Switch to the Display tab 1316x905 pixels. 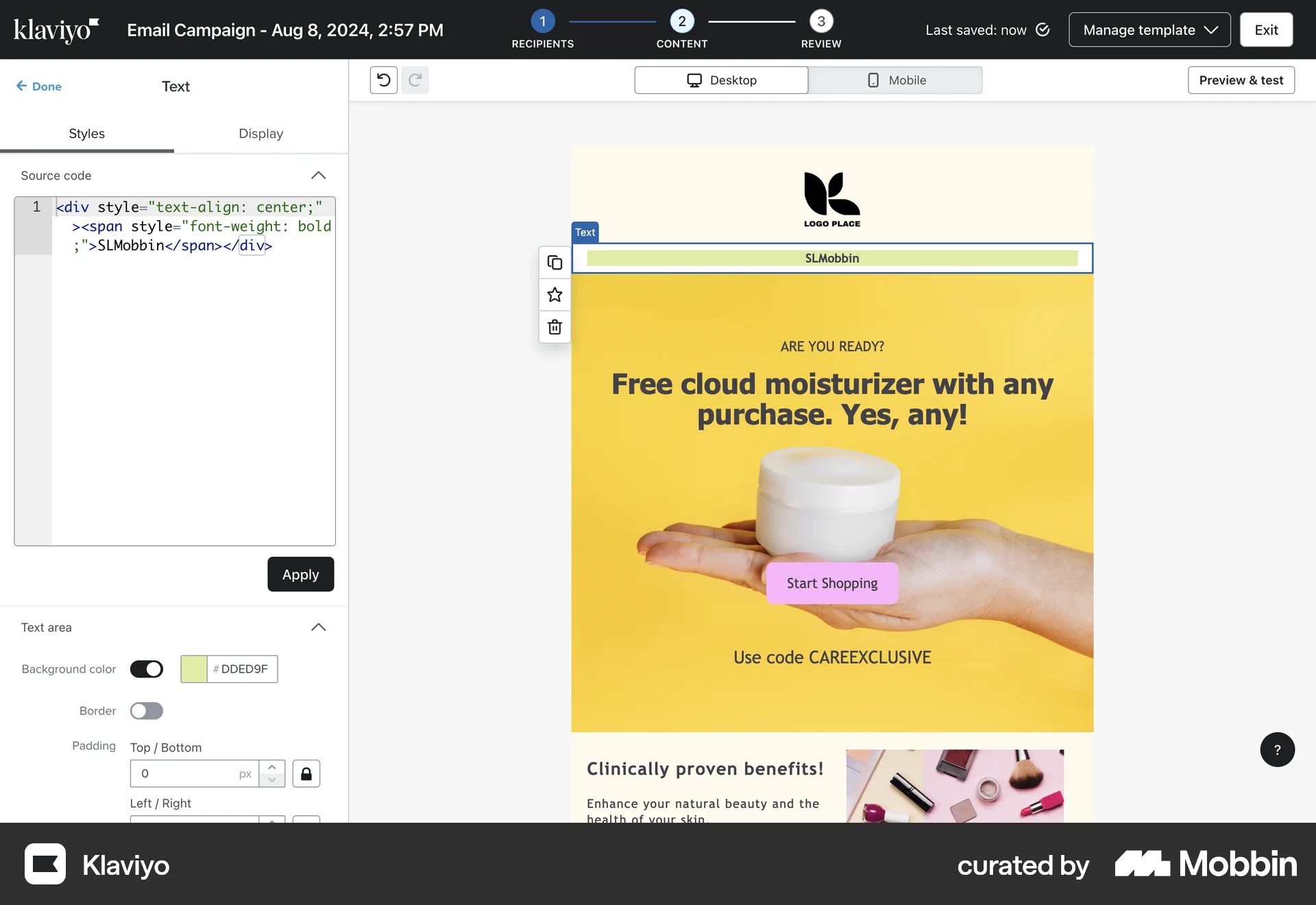pos(260,134)
